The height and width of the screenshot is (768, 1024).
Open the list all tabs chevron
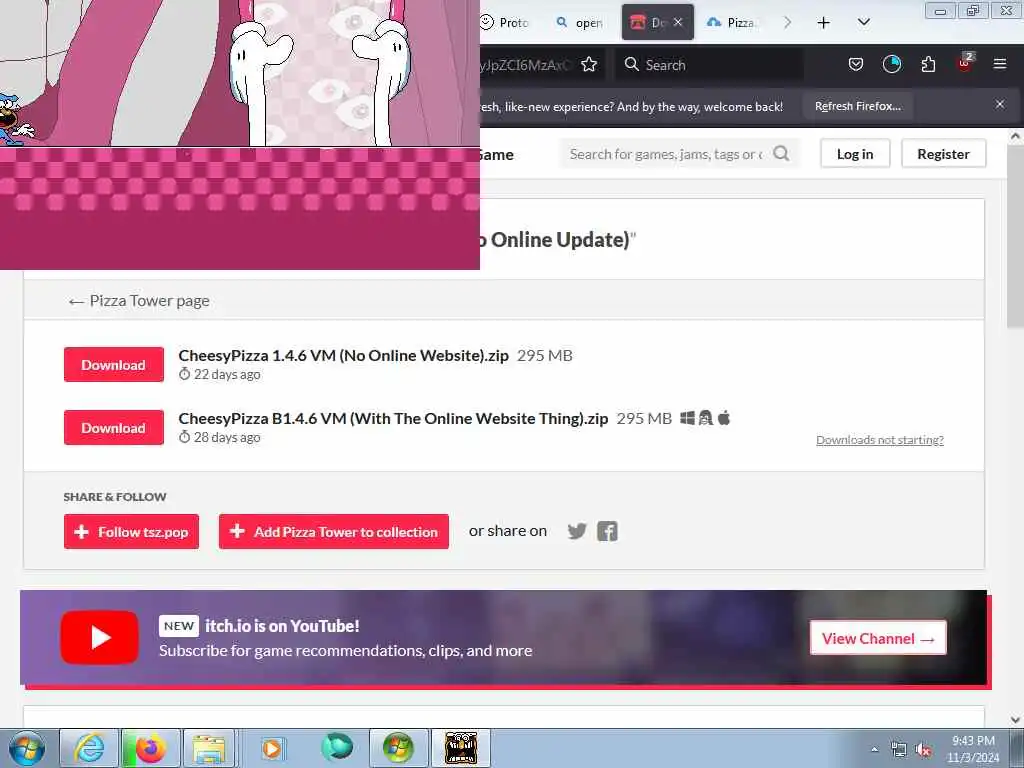click(x=863, y=23)
